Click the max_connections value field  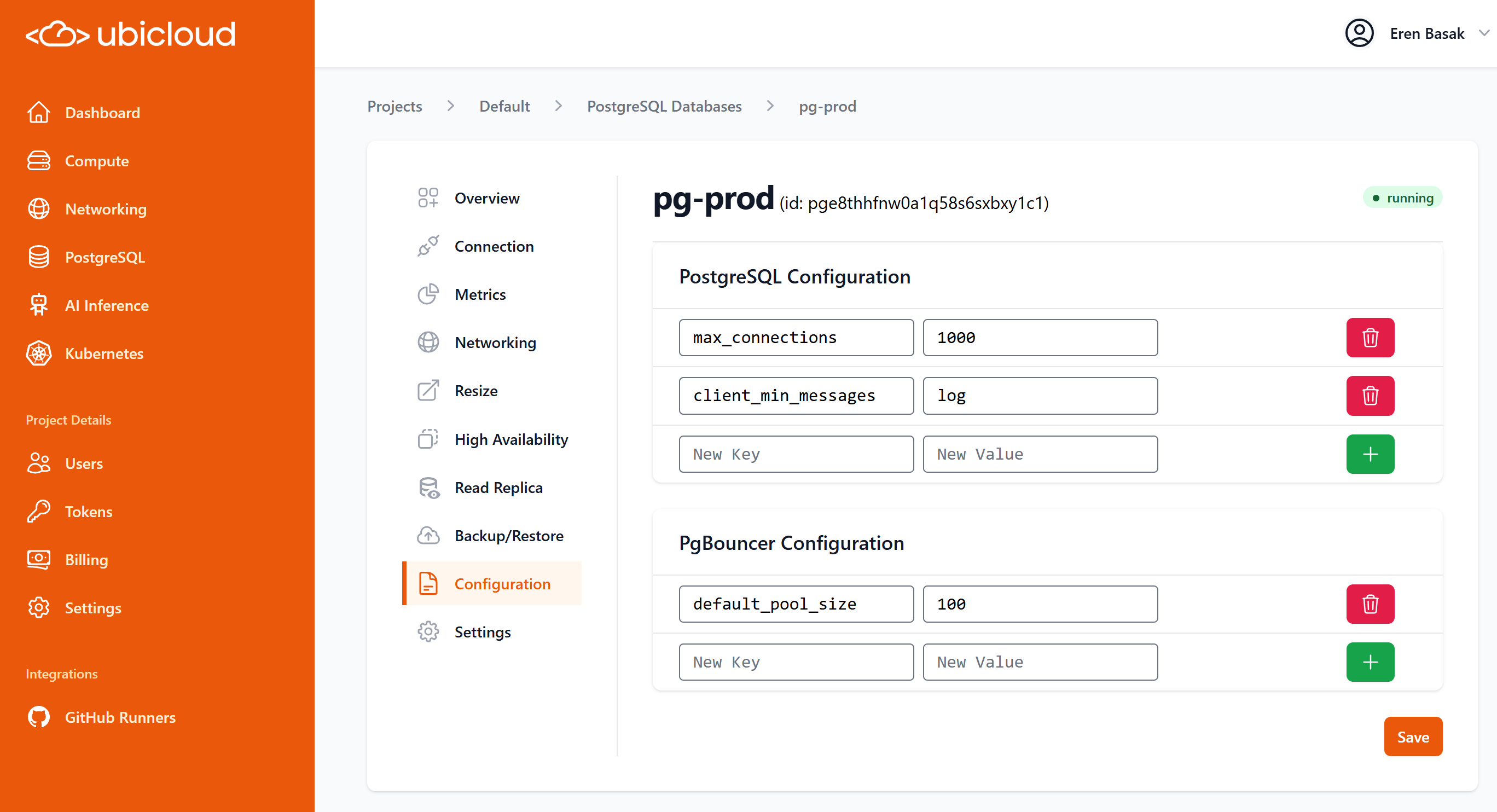point(1040,338)
